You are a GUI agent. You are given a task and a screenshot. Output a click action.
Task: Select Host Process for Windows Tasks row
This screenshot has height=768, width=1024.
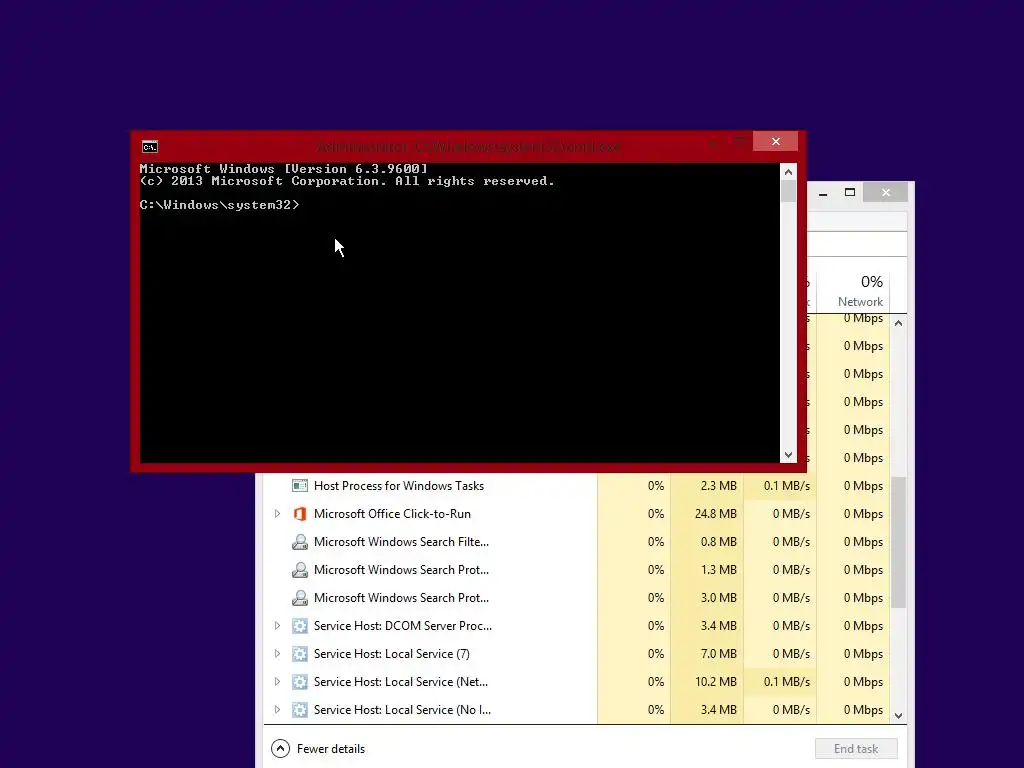click(577, 486)
